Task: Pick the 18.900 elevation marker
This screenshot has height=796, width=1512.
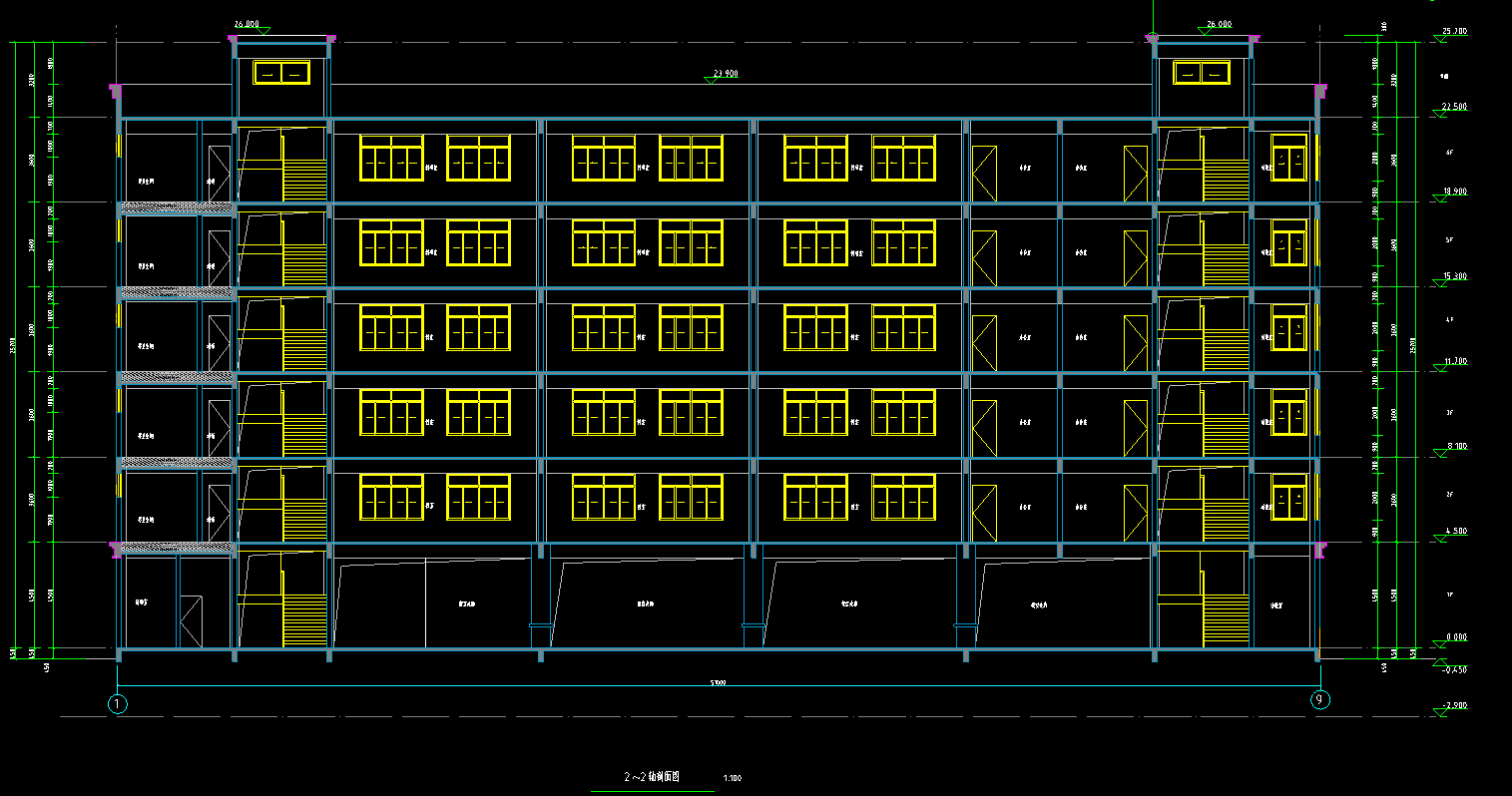Action: click(1440, 198)
